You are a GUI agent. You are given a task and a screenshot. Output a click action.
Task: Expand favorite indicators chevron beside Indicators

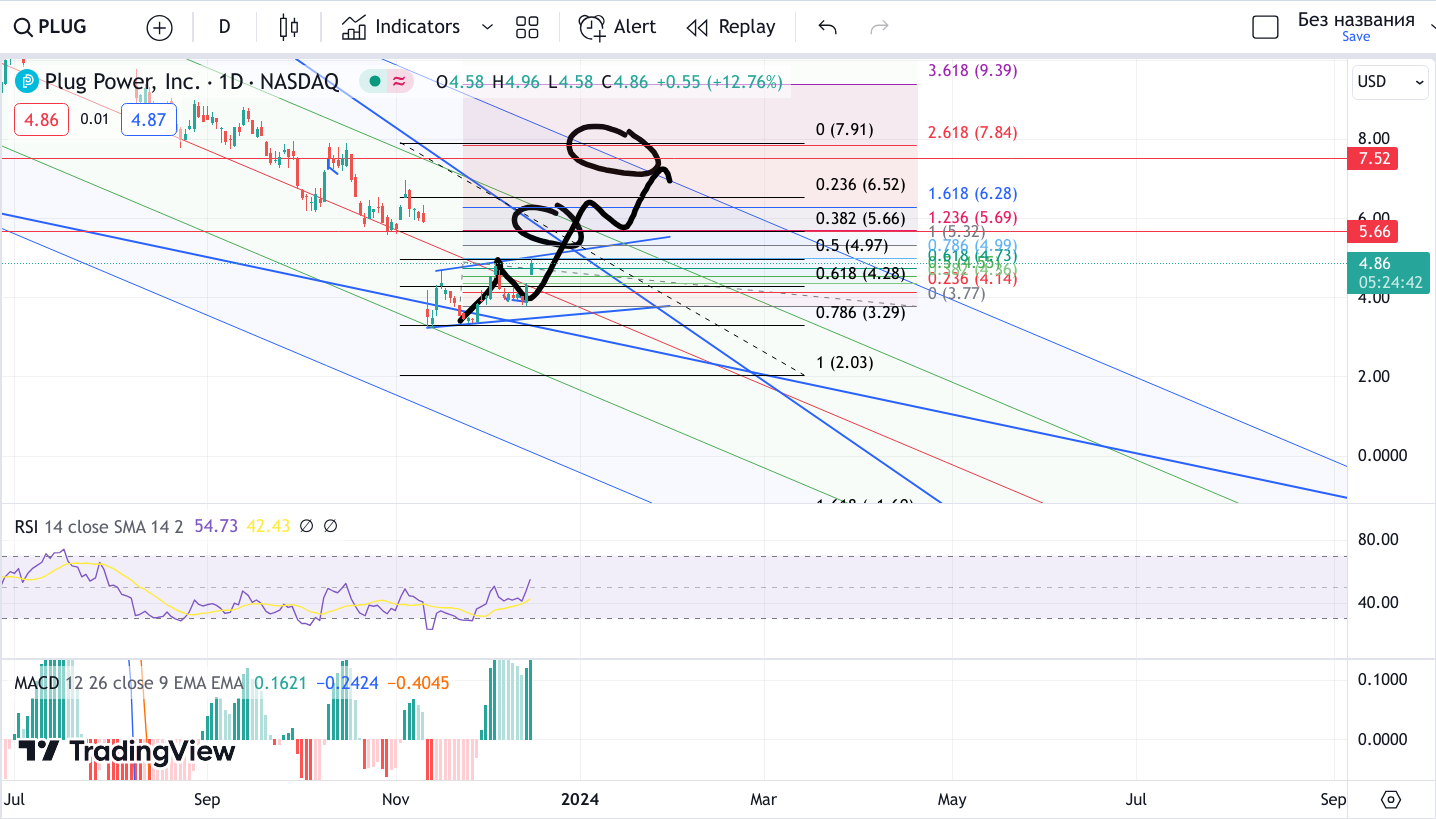tap(487, 27)
